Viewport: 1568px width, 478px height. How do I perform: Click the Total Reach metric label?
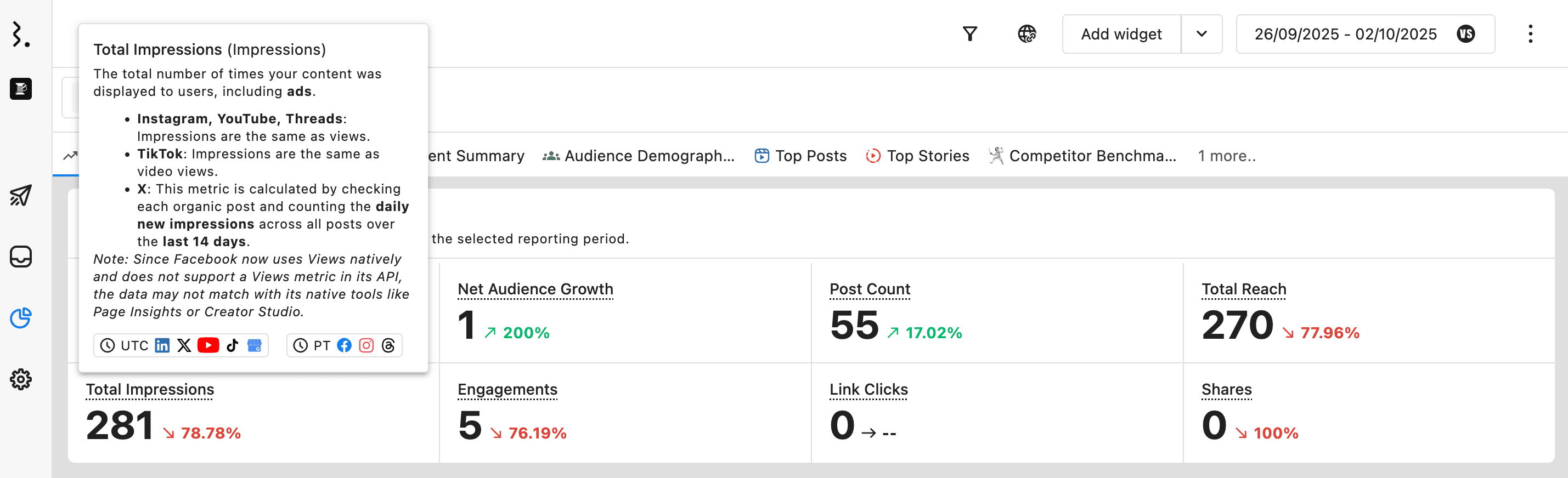point(1244,289)
